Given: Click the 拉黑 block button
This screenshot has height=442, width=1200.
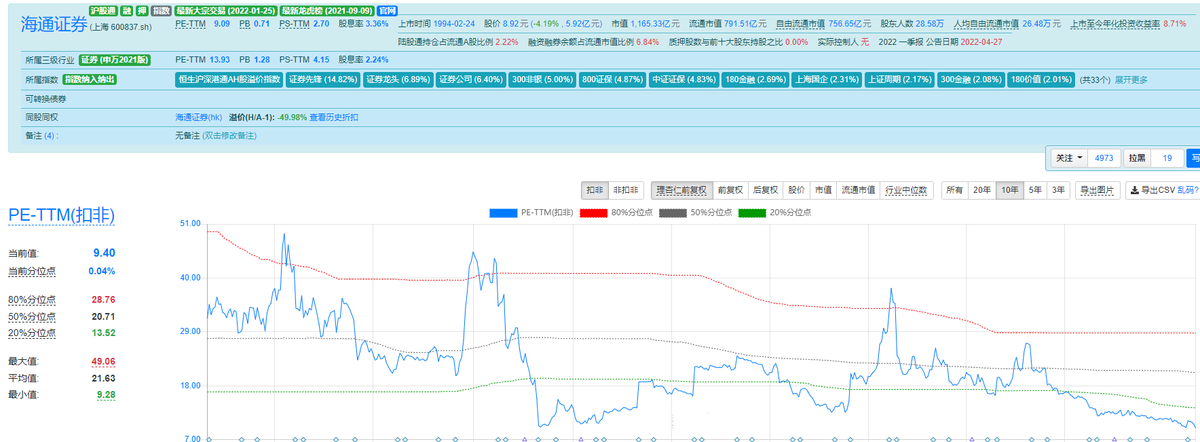Looking at the screenshot, I should pos(1136,158).
